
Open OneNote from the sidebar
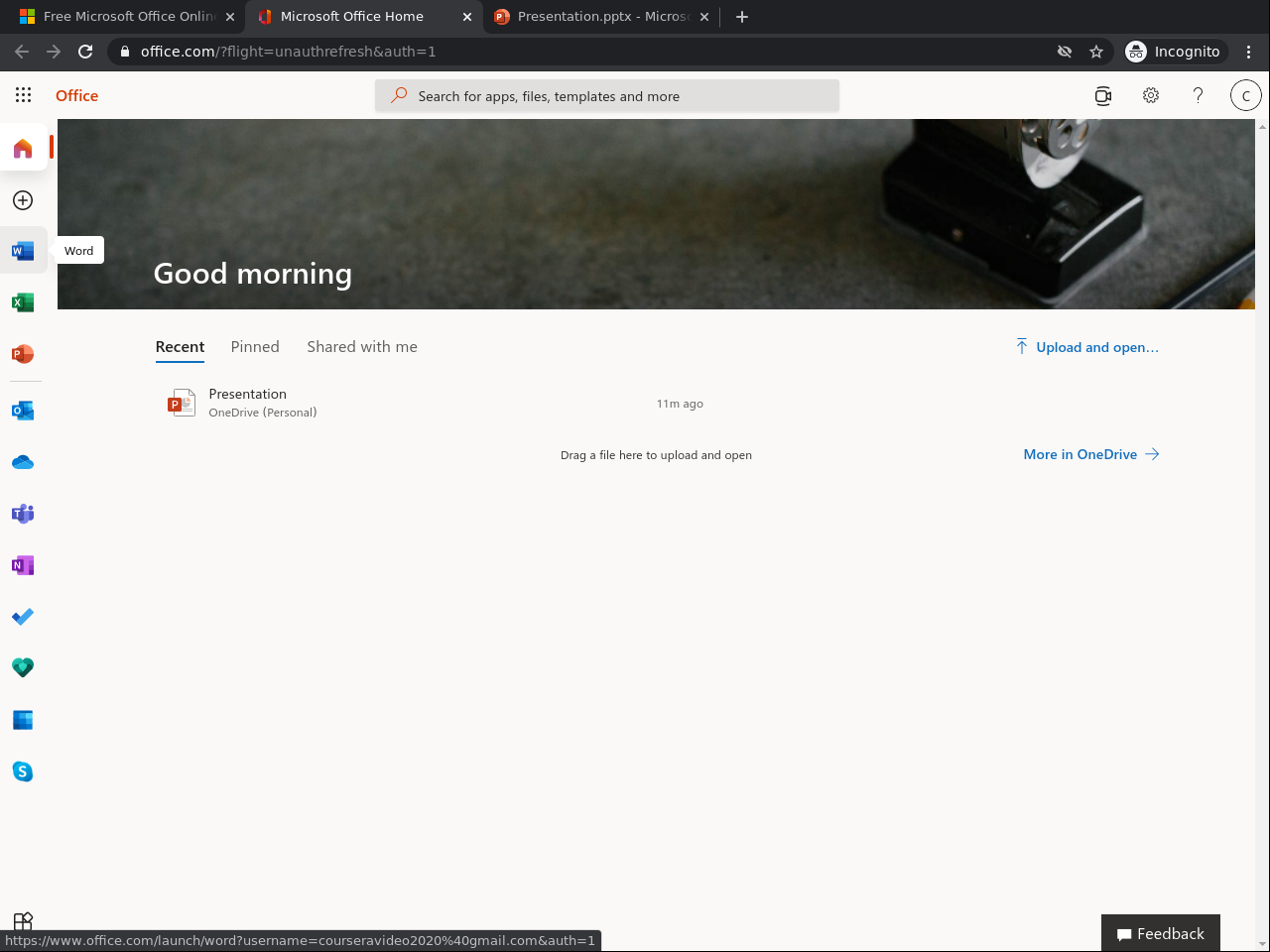coord(23,565)
